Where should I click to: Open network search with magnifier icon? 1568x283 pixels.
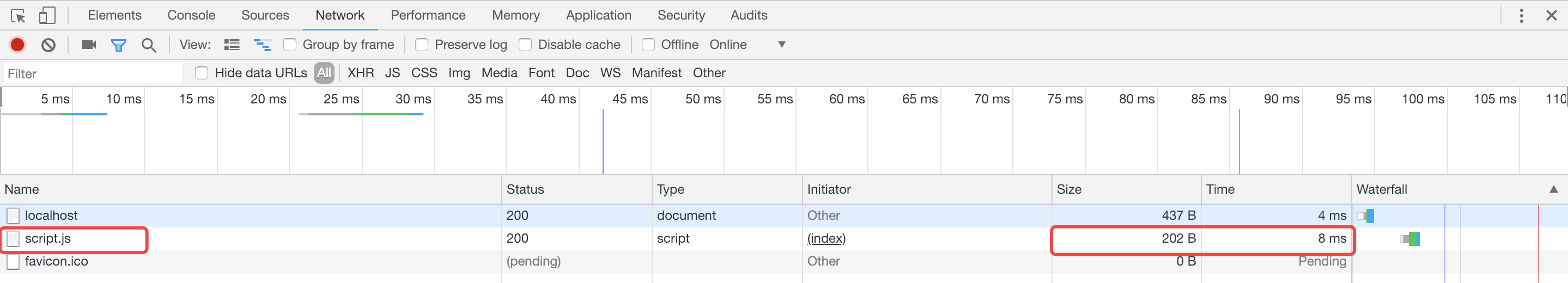[x=149, y=45]
